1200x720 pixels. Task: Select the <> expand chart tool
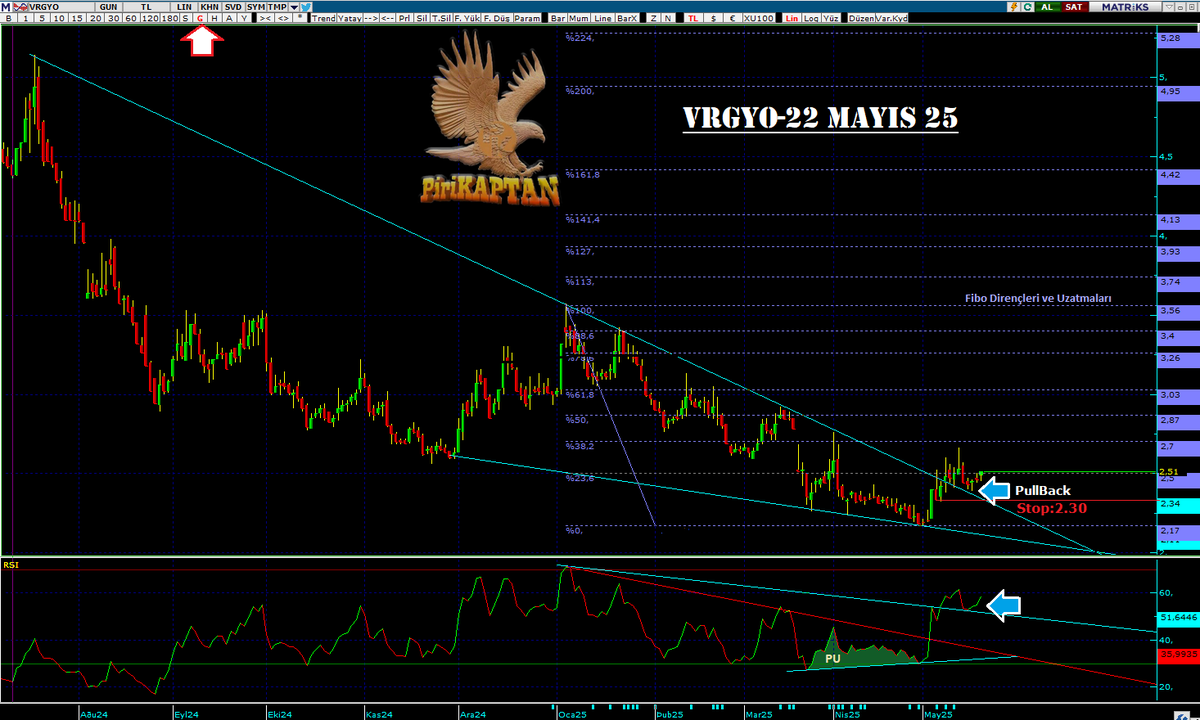(284, 19)
